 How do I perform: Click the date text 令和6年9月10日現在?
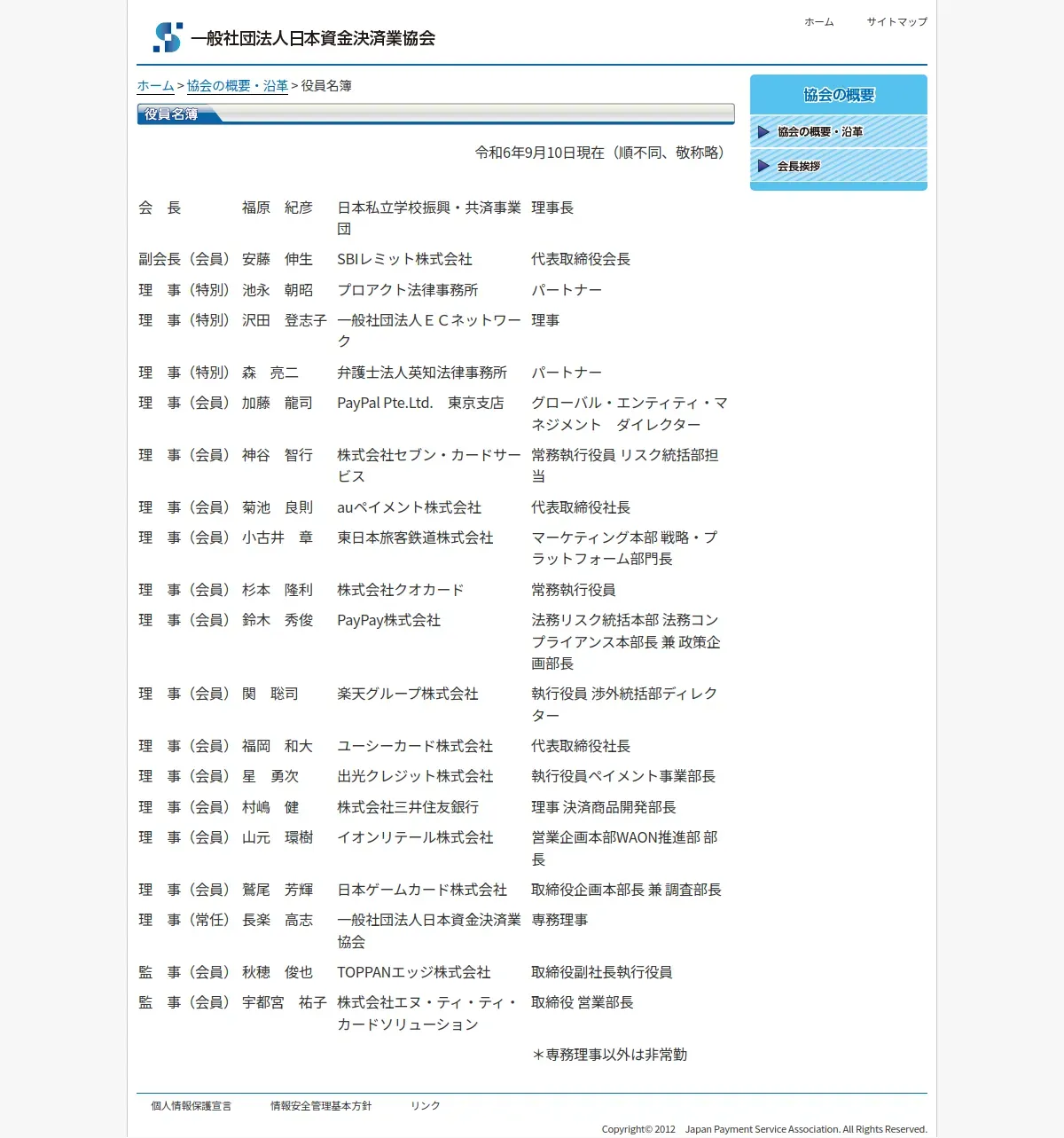[x=539, y=153]
